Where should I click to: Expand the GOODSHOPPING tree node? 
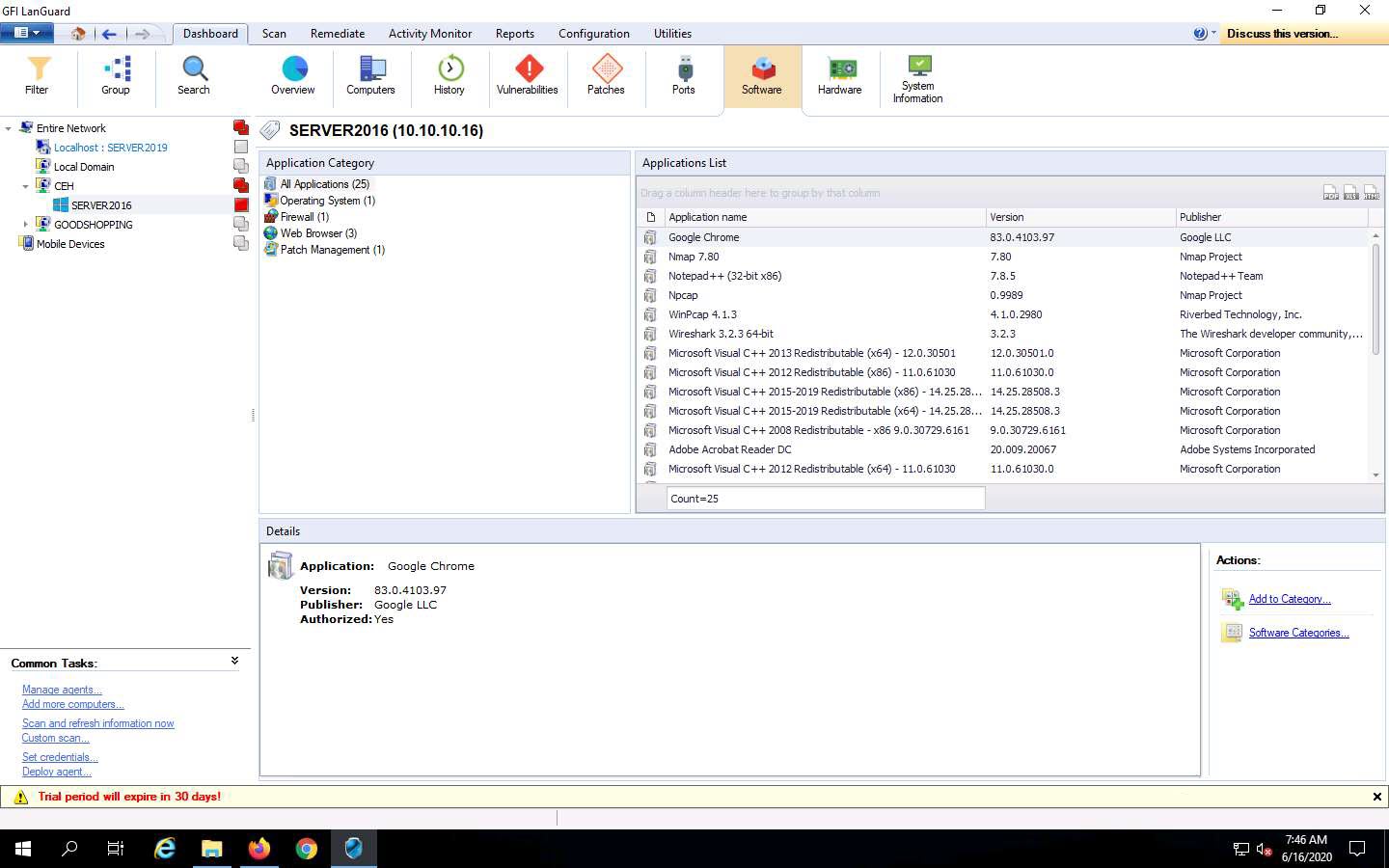pyautogui.click(x=26, y=225)
